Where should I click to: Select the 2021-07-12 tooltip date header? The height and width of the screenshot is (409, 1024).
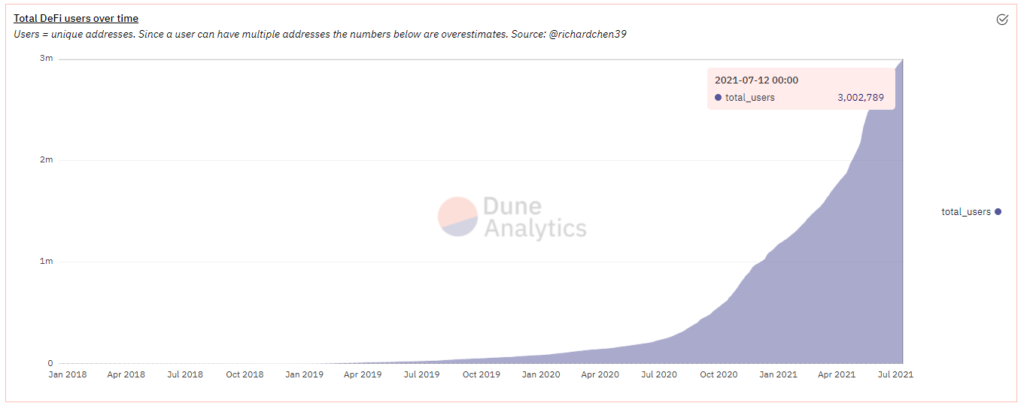tap(756, 80)
